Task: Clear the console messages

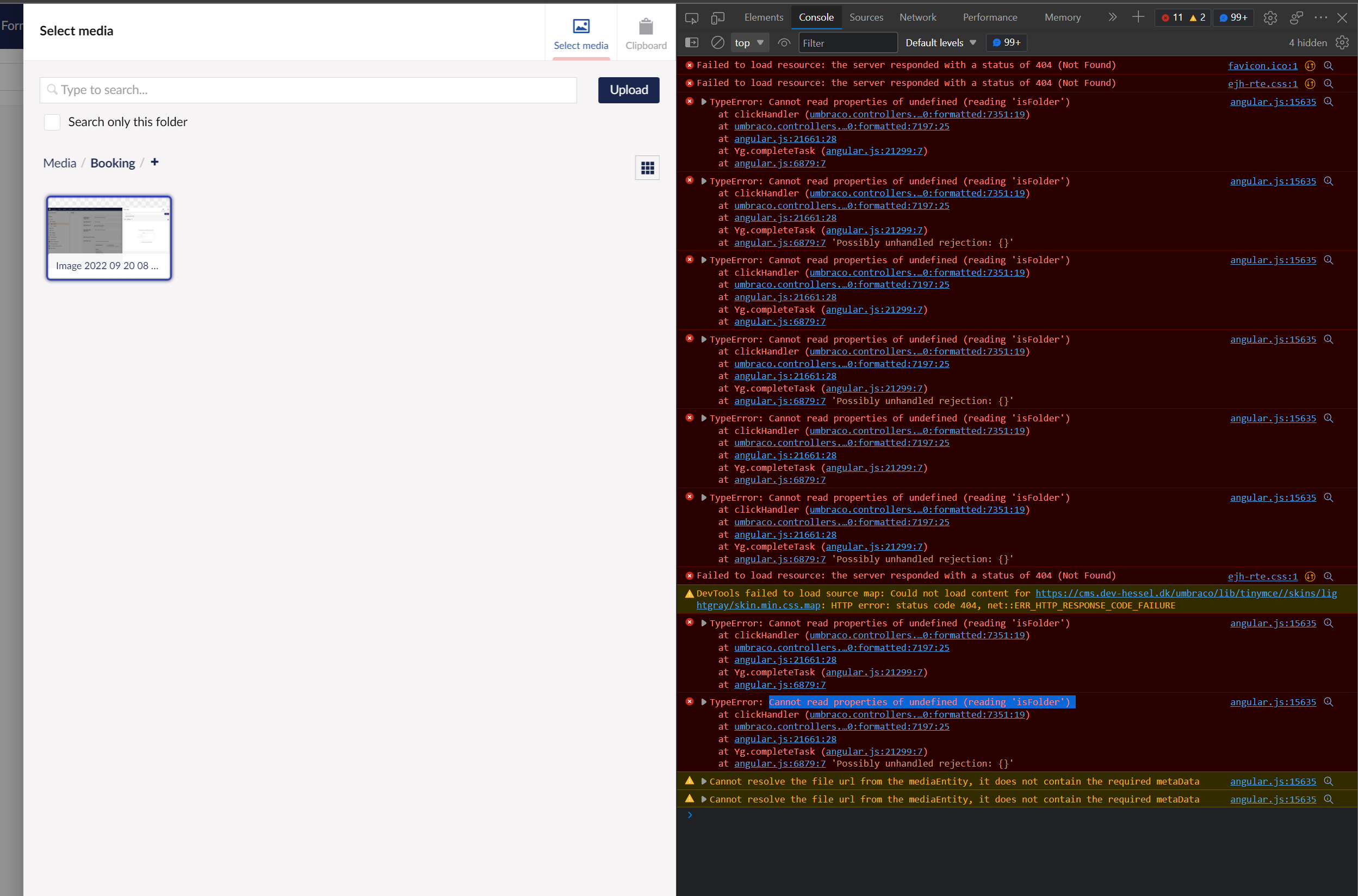Action: click(x=716, y=42)
